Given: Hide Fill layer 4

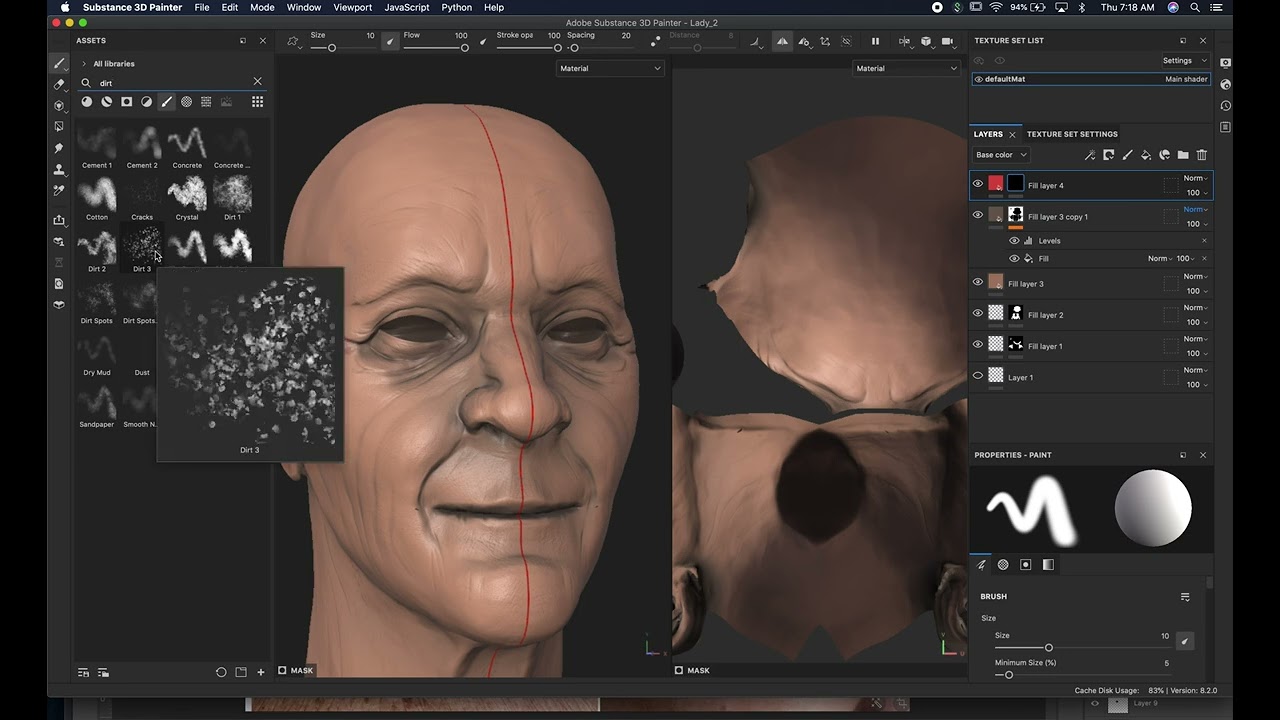Looking at the screenshot, I should pyautogui.click(x=978, y=183).
